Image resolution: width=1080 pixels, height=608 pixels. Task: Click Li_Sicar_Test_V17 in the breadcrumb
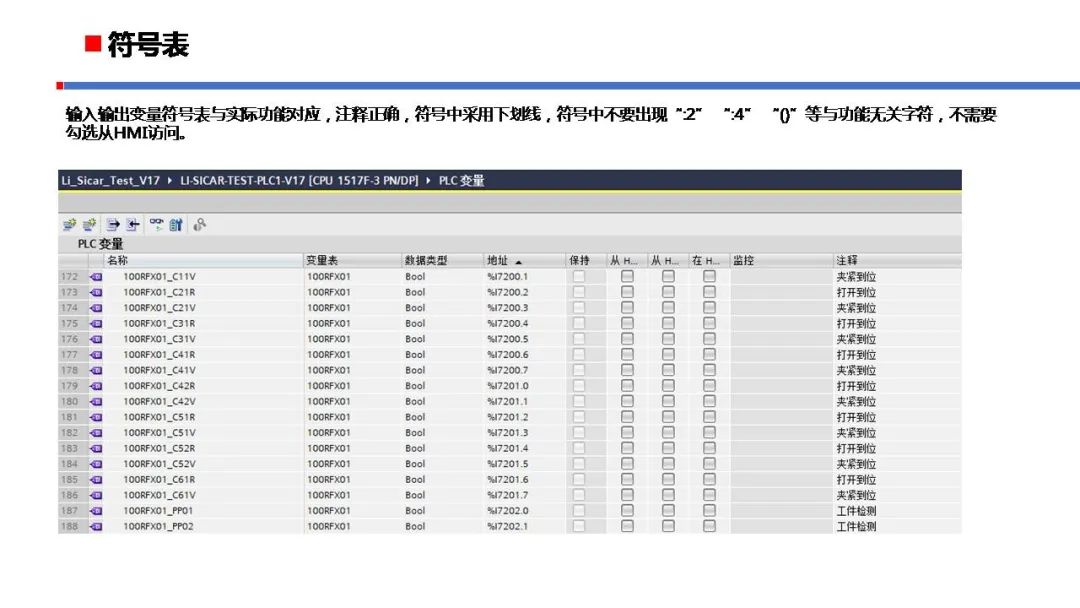click(110, 181)
